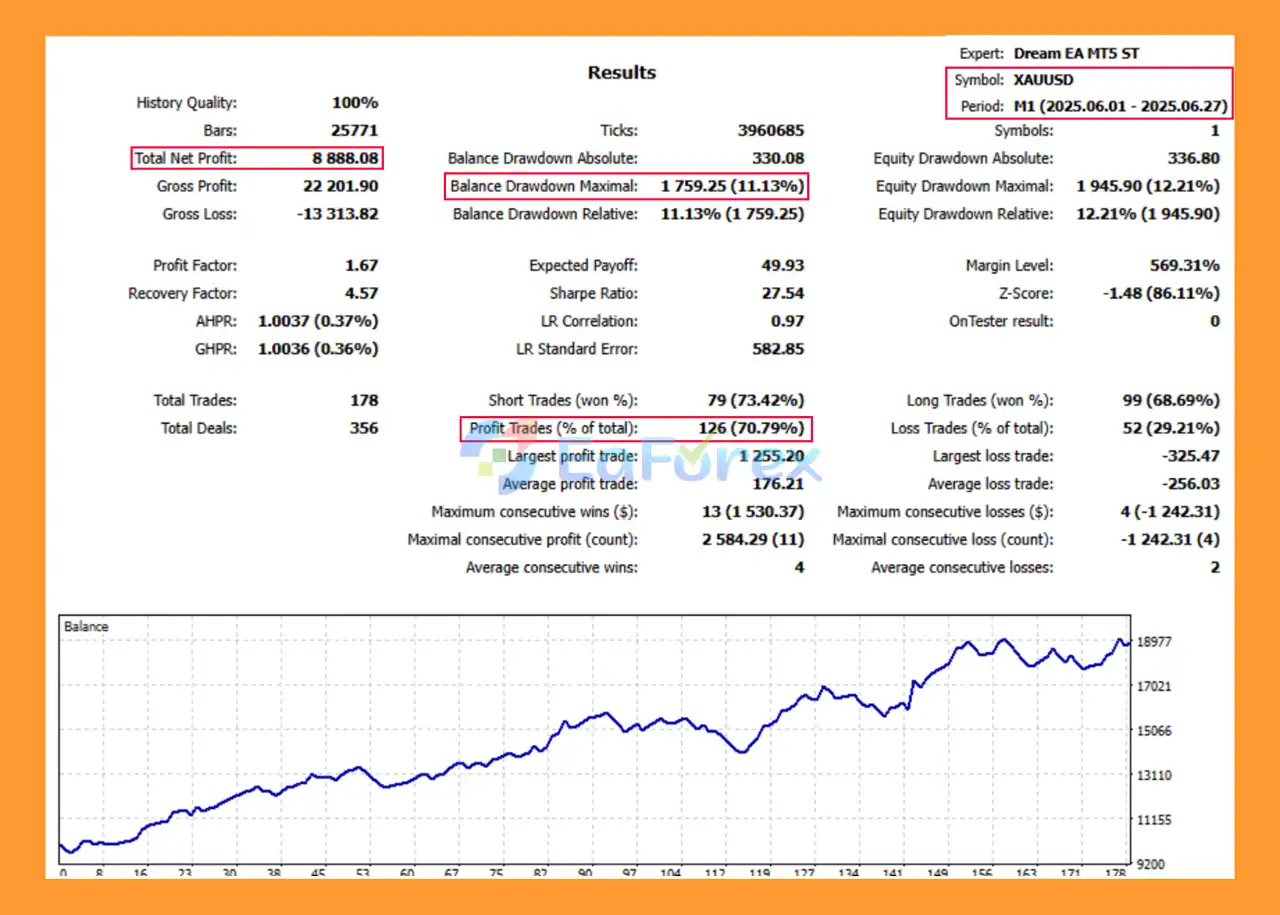
Task: Click the Long Trades 99 (68.69%) value
Action: click(x=1171, y=400)
